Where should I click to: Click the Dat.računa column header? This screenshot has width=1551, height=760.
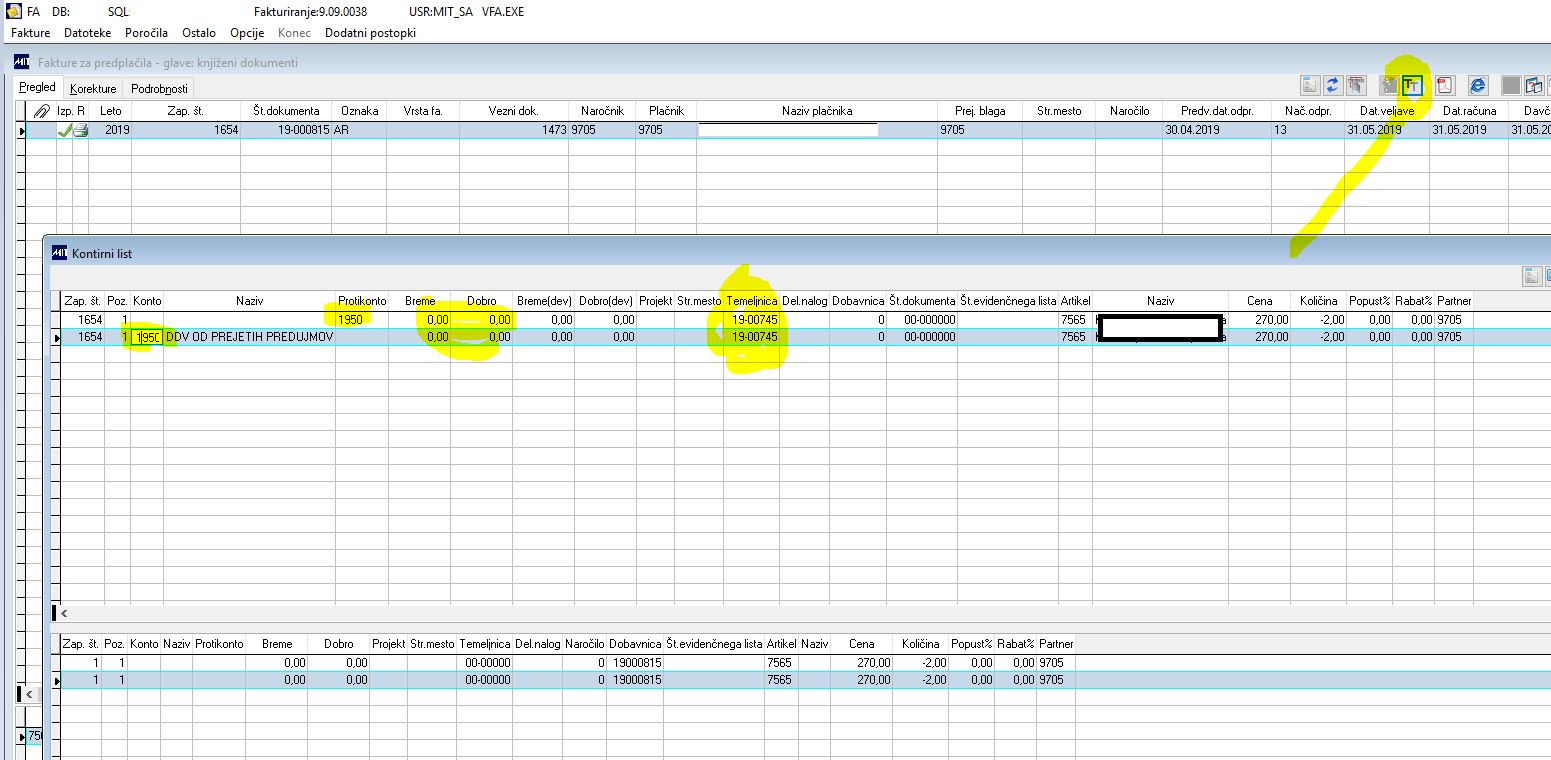click(1470, 111)
